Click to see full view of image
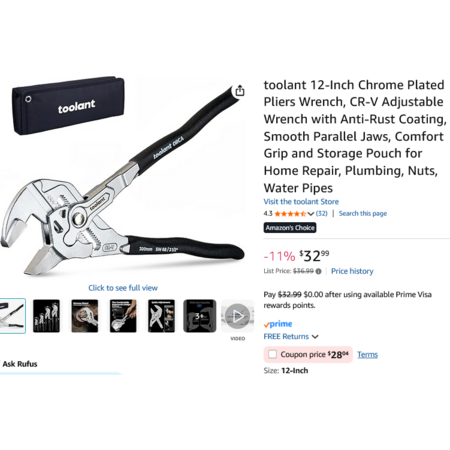 tap(123, 288)
